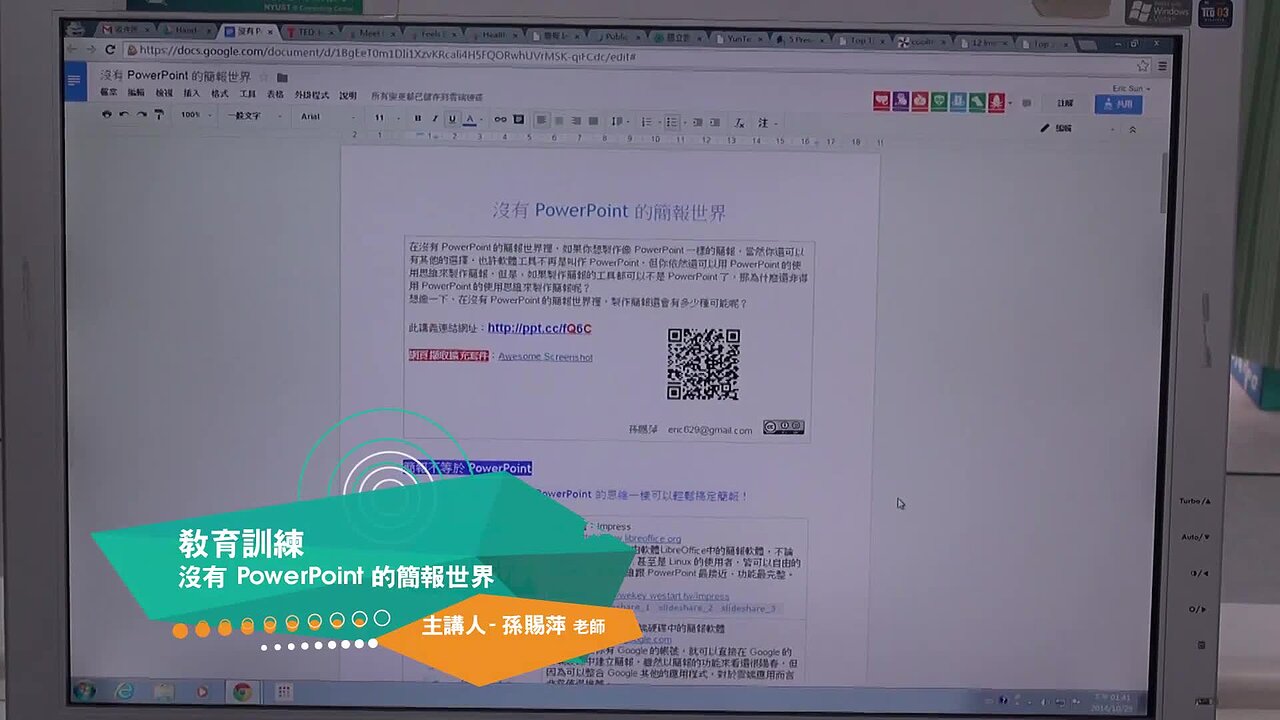This screenshot has height=720, width=1280.
Task: Open the zoom 100% dropdown
Action: tap(194, 116)
